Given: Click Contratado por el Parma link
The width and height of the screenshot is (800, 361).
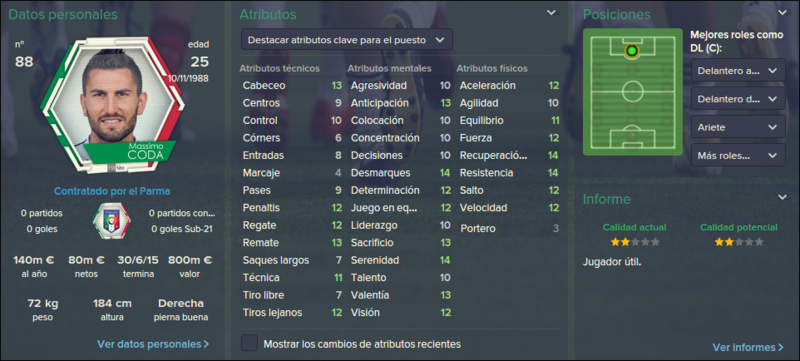Looking at the screenshot, I should [x=112, y=191].
